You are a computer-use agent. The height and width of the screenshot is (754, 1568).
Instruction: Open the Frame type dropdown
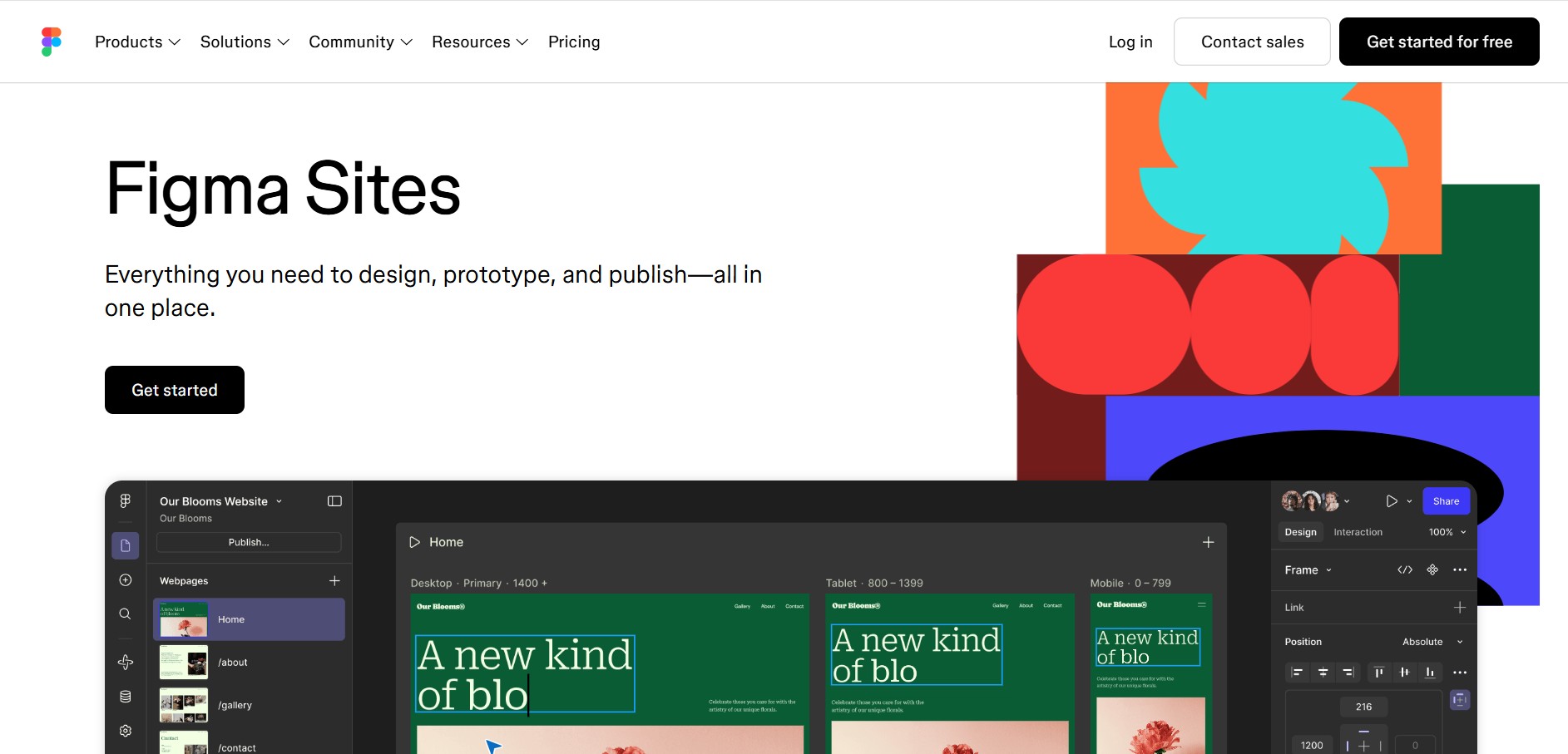(1308, 570)
